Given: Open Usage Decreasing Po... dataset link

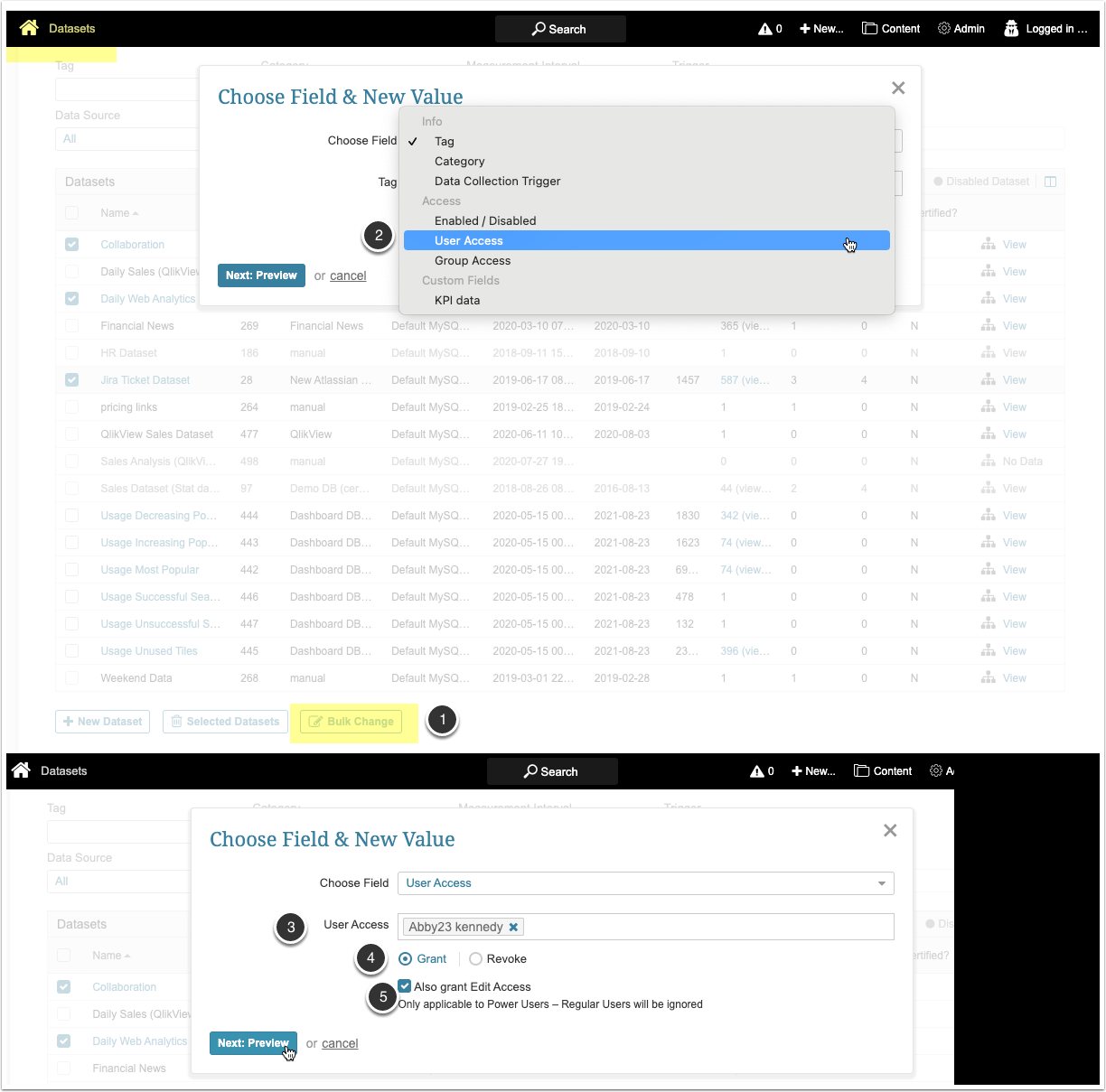Looking at the screenshot, I should point(158,515).
